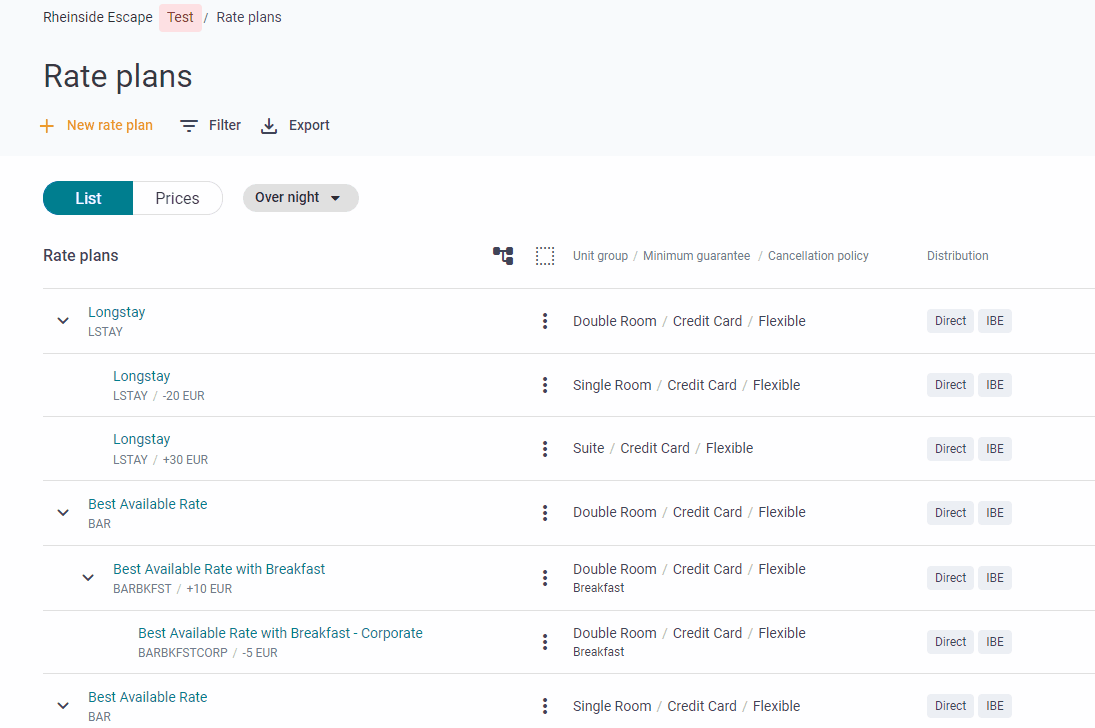Click the Direct tag on Longstay Suite row
The height and width of the screenshot is (728, 1095).
click(950, 449)
